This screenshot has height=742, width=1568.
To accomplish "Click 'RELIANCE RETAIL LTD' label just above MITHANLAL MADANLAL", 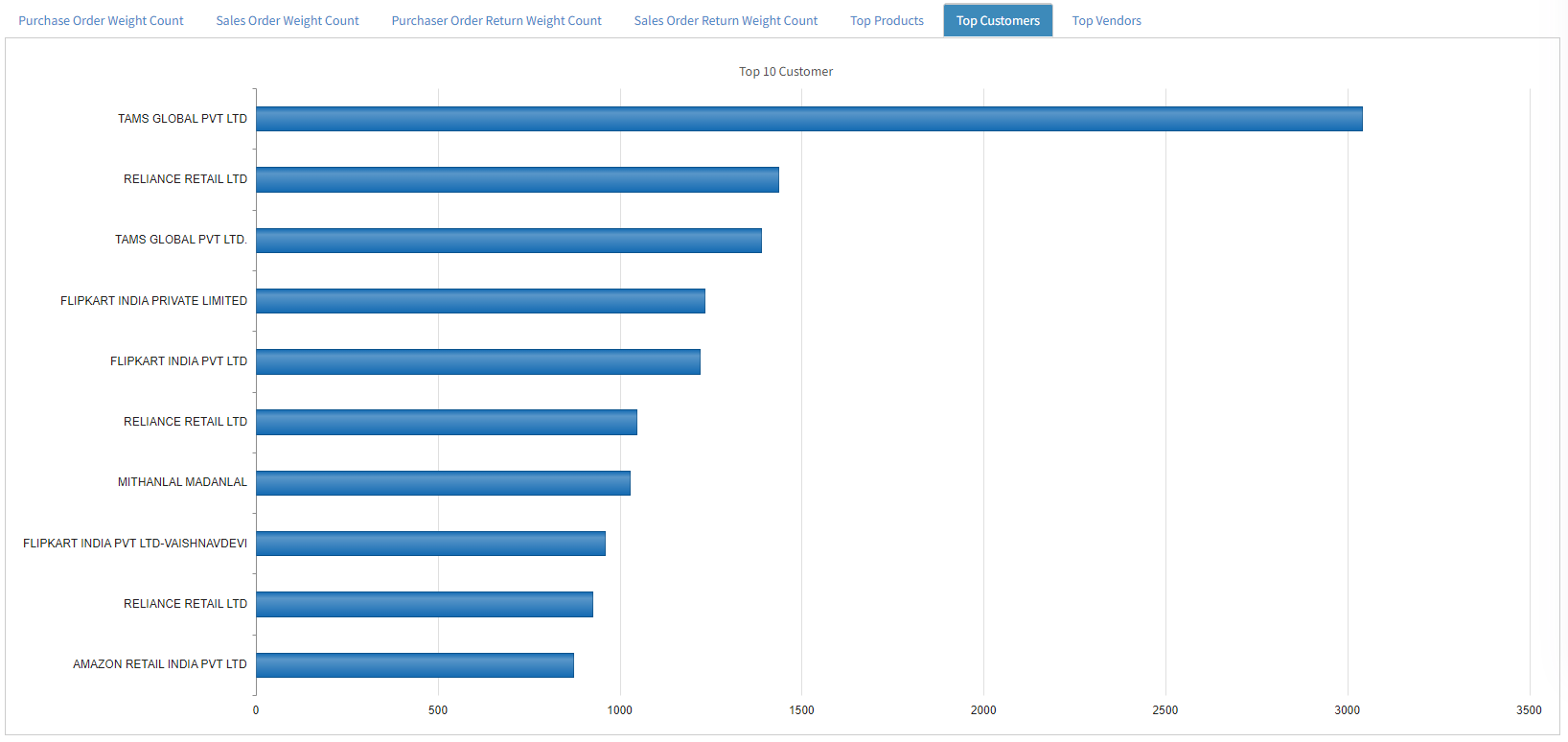I will click(x=185, y=422).
